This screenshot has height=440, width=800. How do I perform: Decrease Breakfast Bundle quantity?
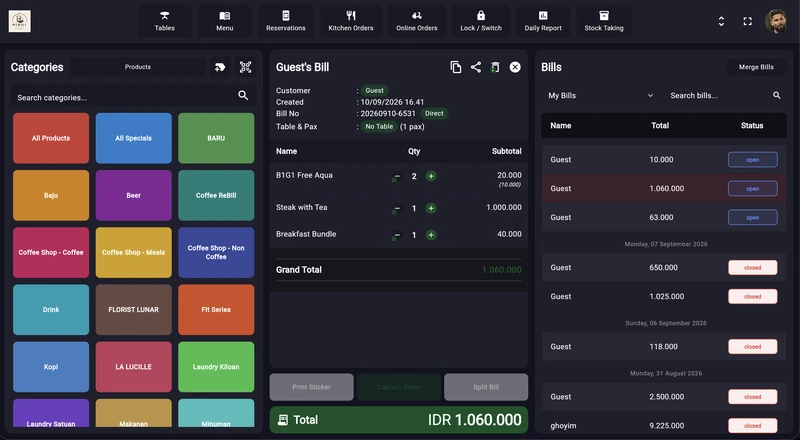point(396,235)
